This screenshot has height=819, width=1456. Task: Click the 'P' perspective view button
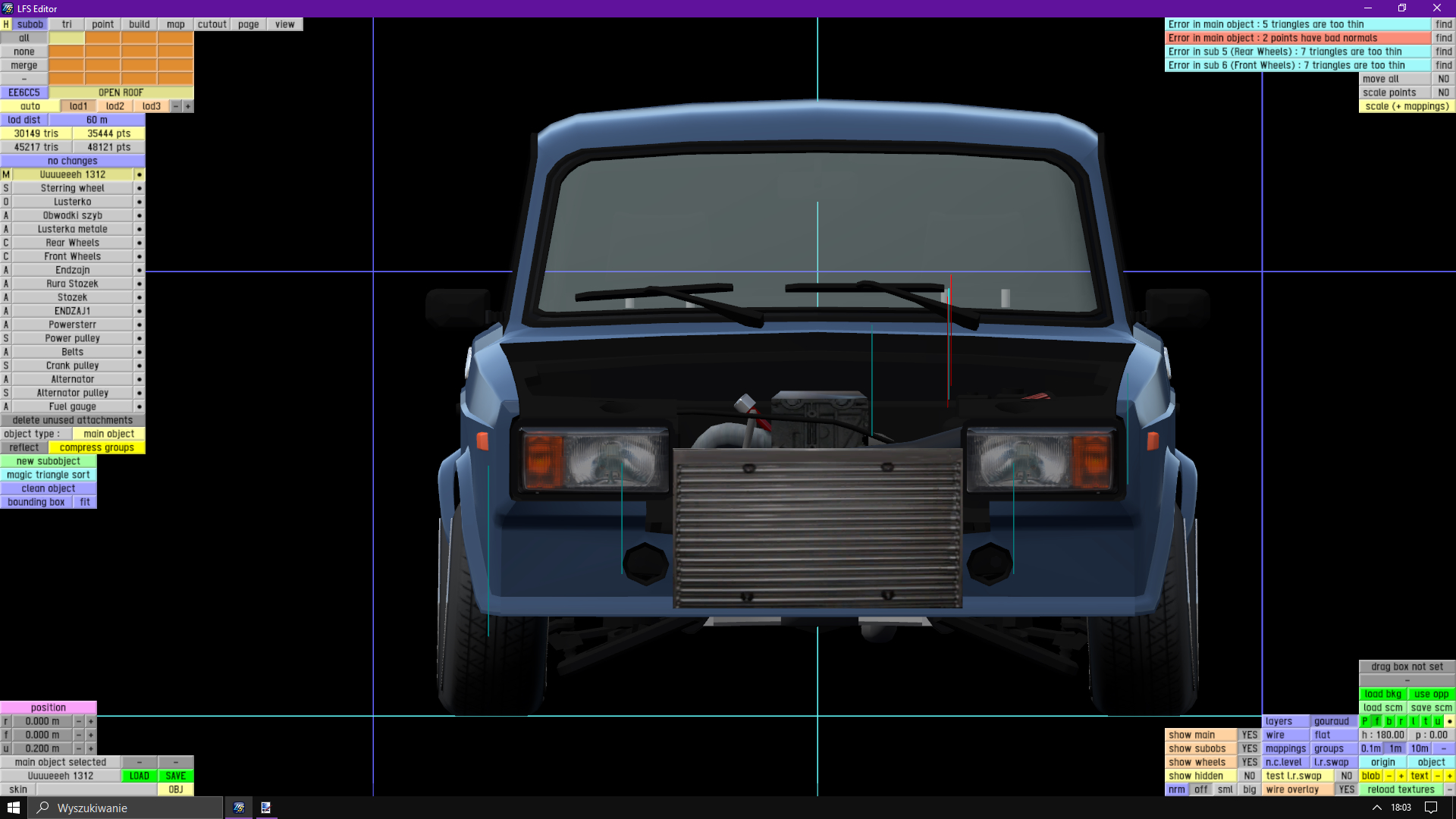1365,721
